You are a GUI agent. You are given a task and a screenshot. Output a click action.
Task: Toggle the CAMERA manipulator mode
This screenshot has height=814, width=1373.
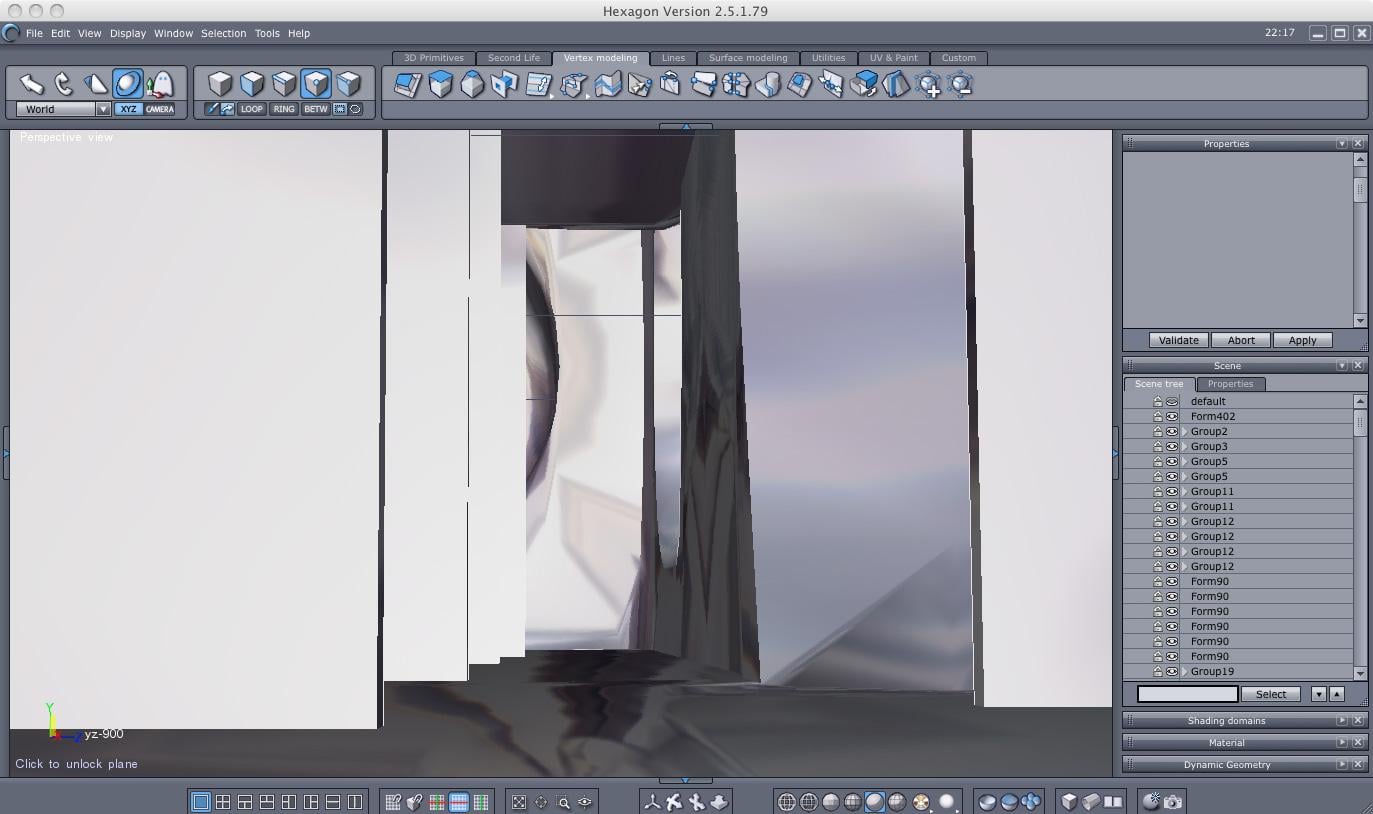[x=160, y=109]
